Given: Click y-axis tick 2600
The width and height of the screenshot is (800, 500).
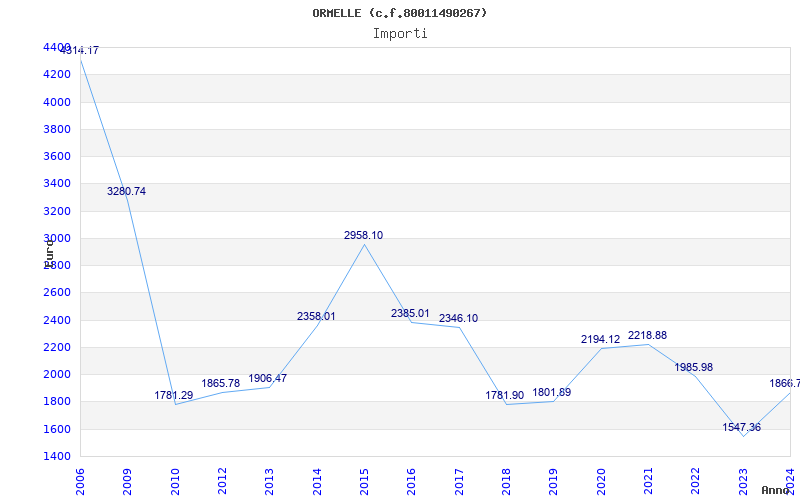Looking at the screenshot, I should 57,292.
